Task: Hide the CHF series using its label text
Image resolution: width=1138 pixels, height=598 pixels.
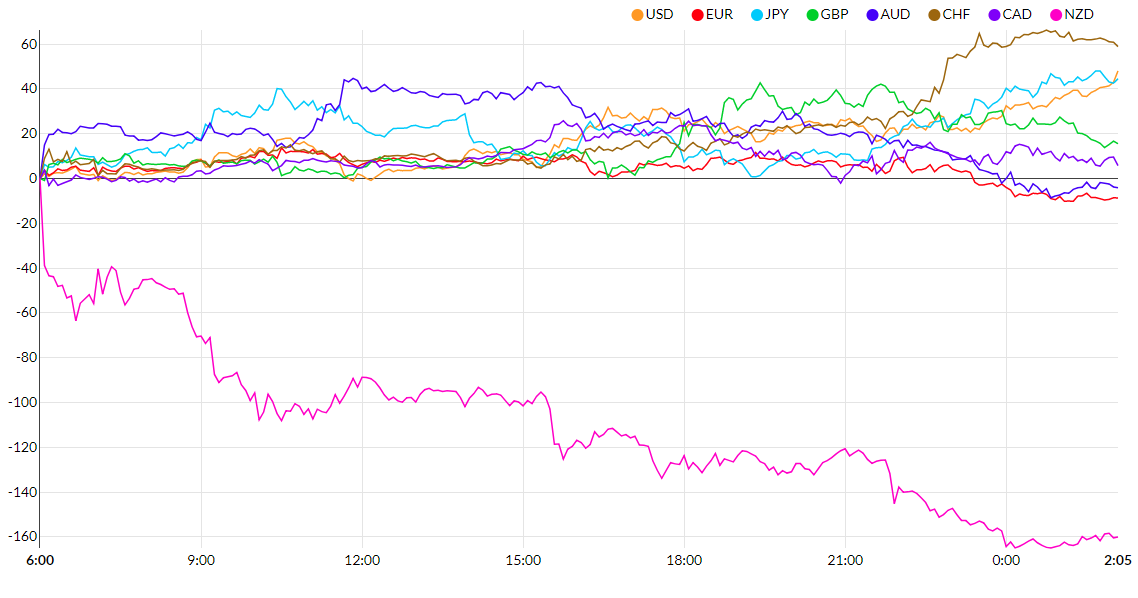Action: click(957, 15)
